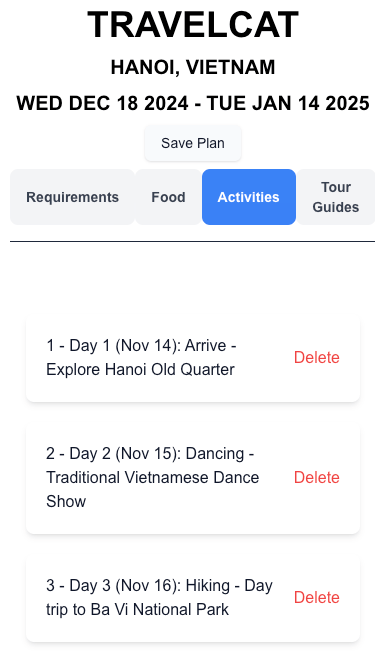Click the 'trip to Ba Vi National Park' line
This screenshot has width=375, height=658.
coord(138,610)
